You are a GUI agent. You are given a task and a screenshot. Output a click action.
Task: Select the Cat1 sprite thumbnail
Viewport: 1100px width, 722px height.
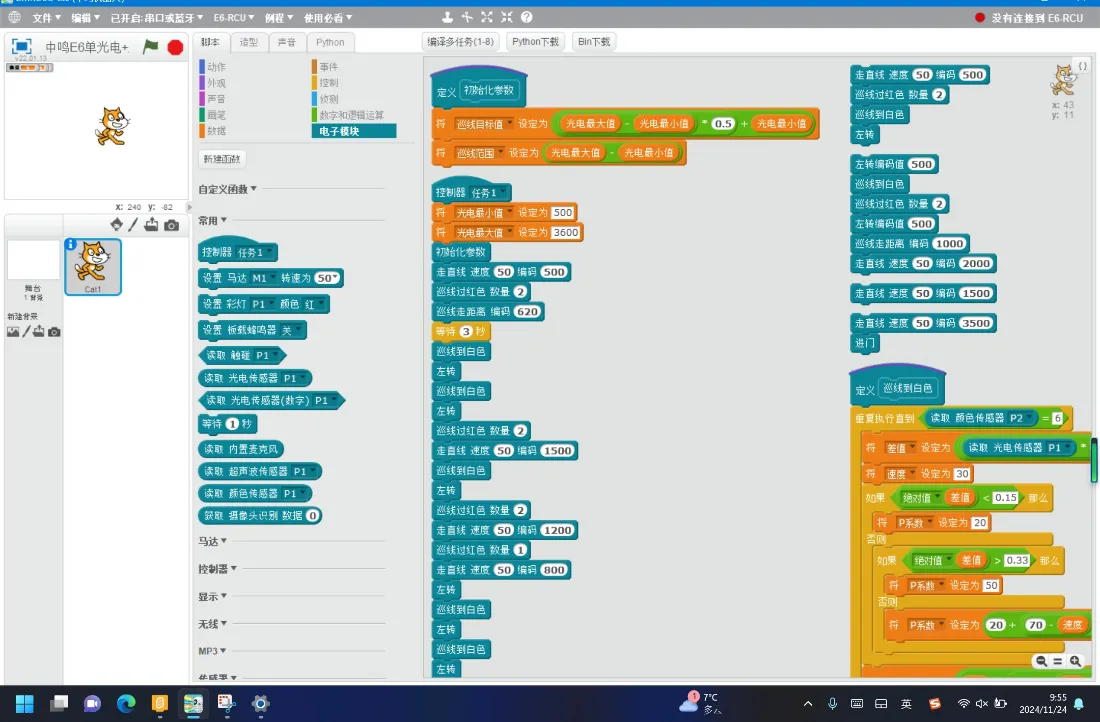pyautogui.click(x=93, y=267)
